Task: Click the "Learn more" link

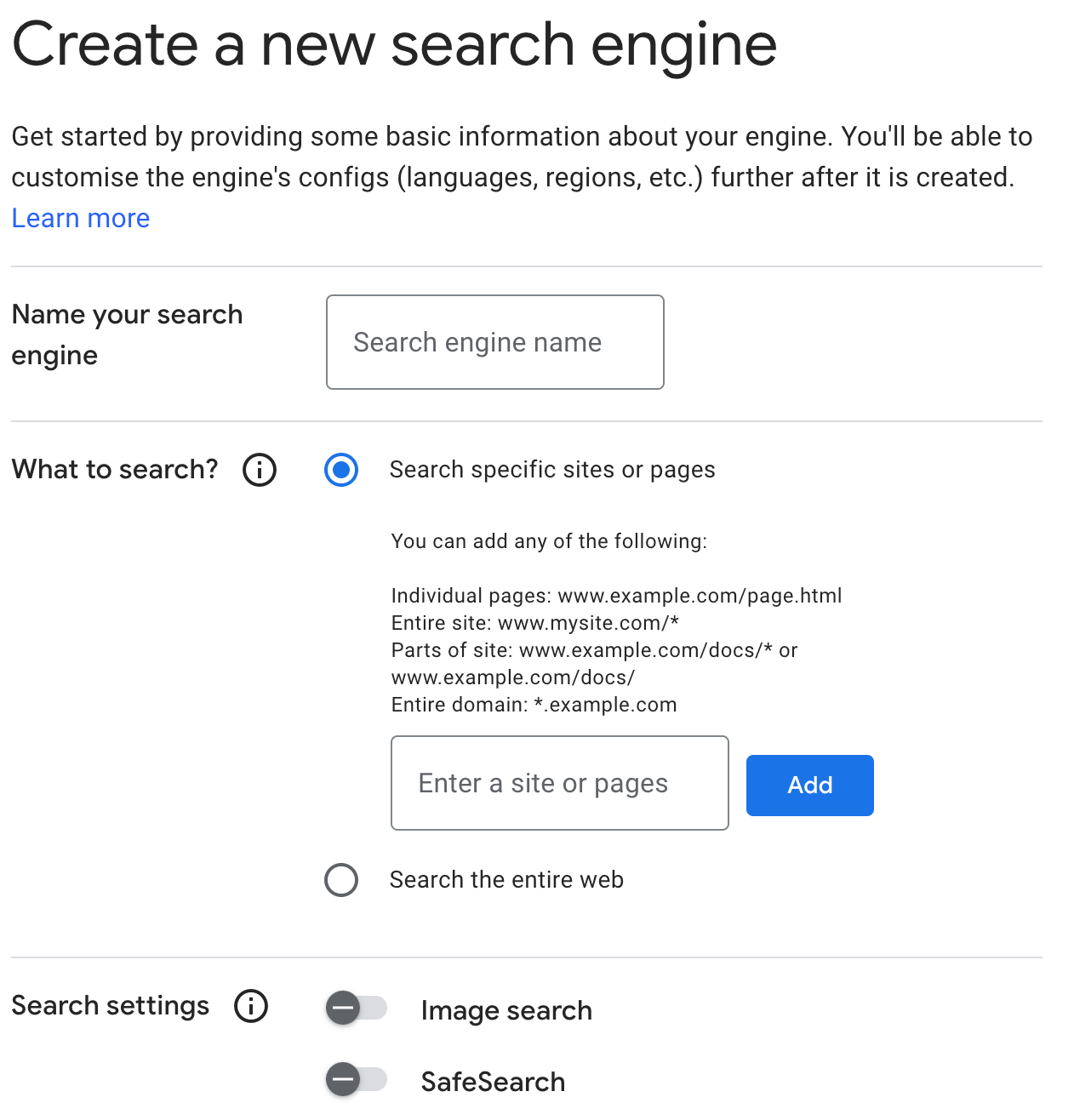Action: pos(80,218)
